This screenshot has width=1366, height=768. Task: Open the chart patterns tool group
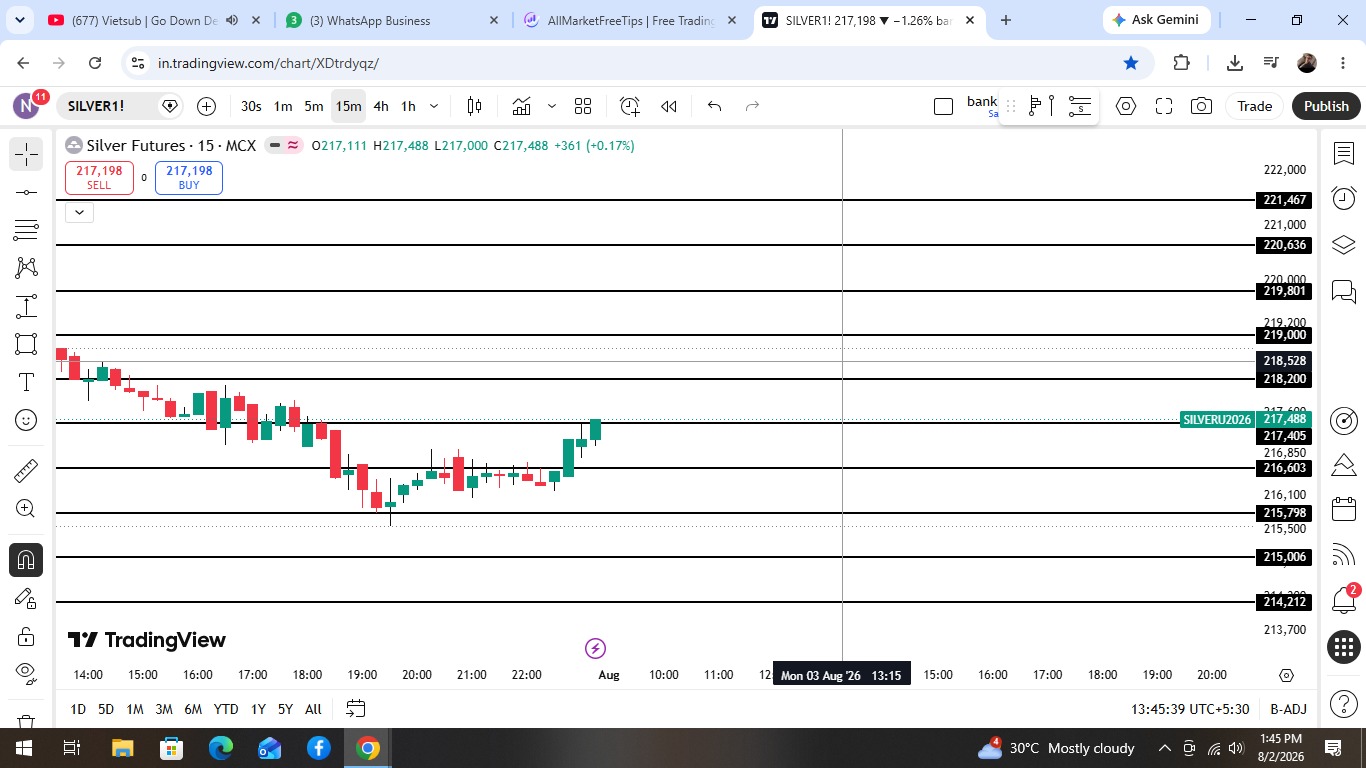click(x=26, y=268)
